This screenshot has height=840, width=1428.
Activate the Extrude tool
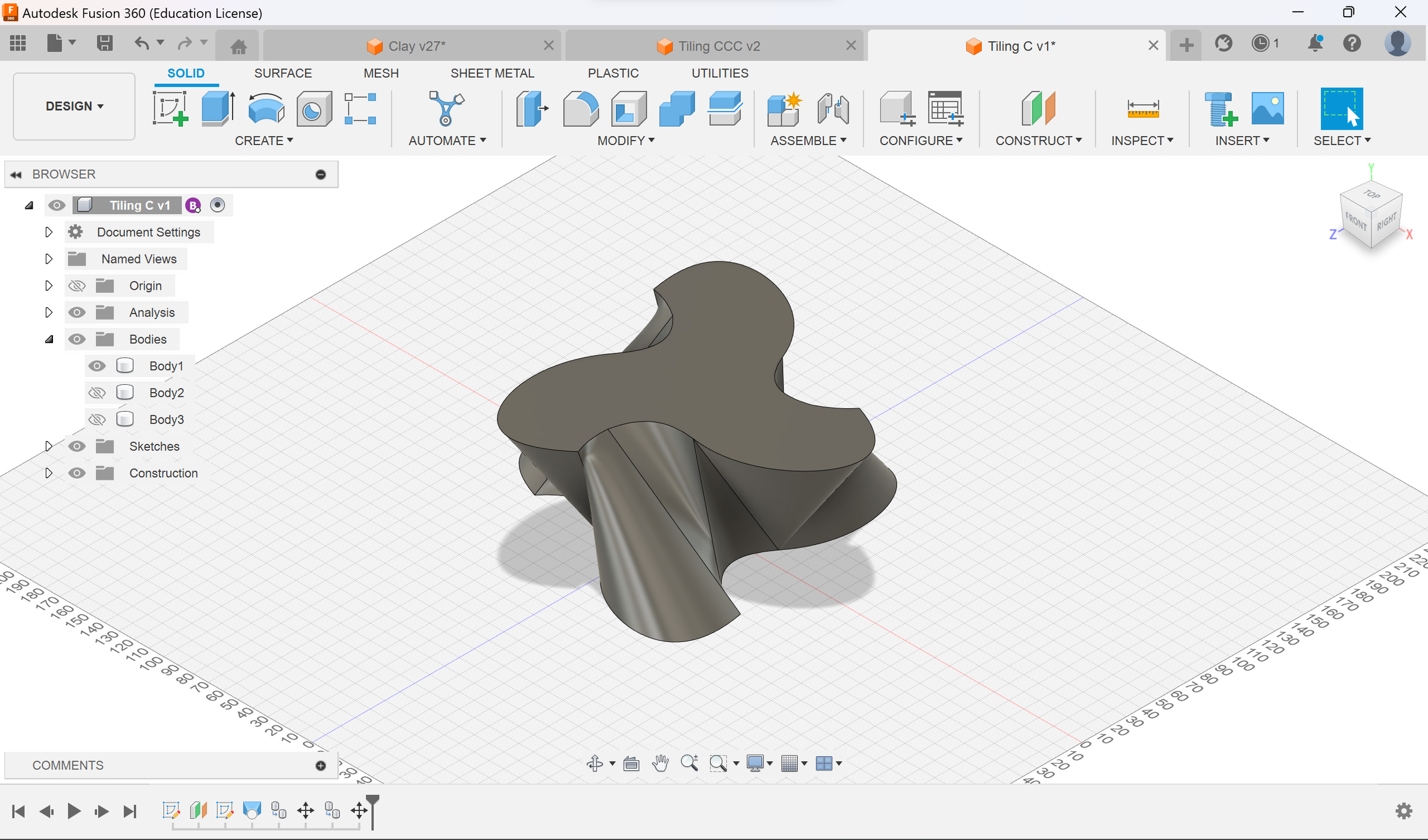(217, 108)
